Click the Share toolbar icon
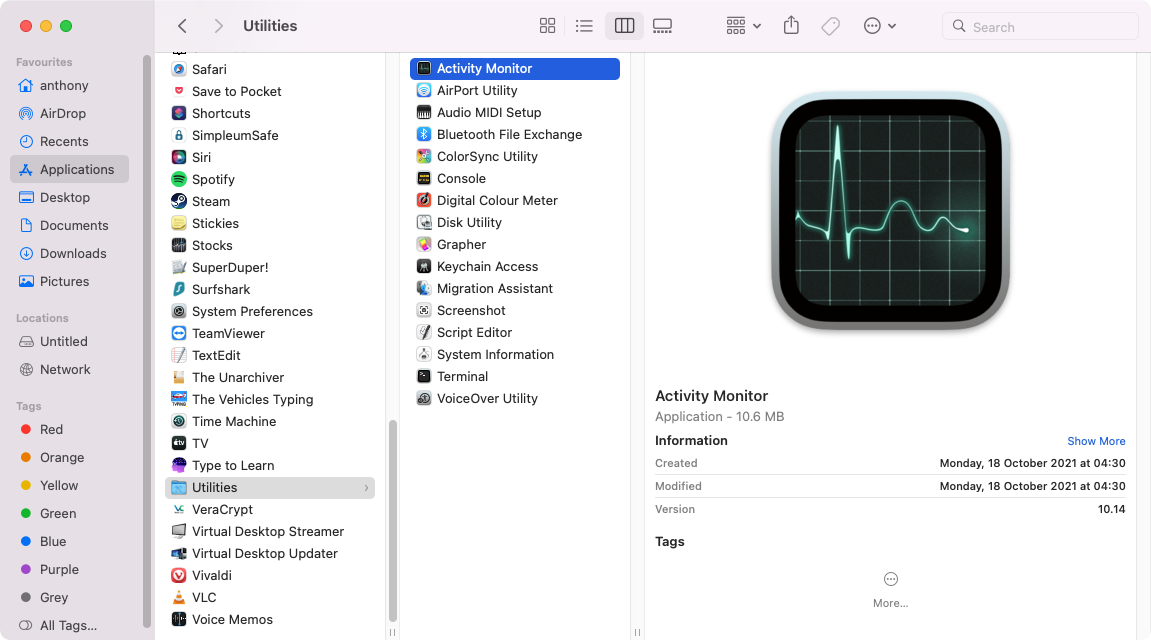The width and height of the screenshot is (1151, 640). [791, 26]
